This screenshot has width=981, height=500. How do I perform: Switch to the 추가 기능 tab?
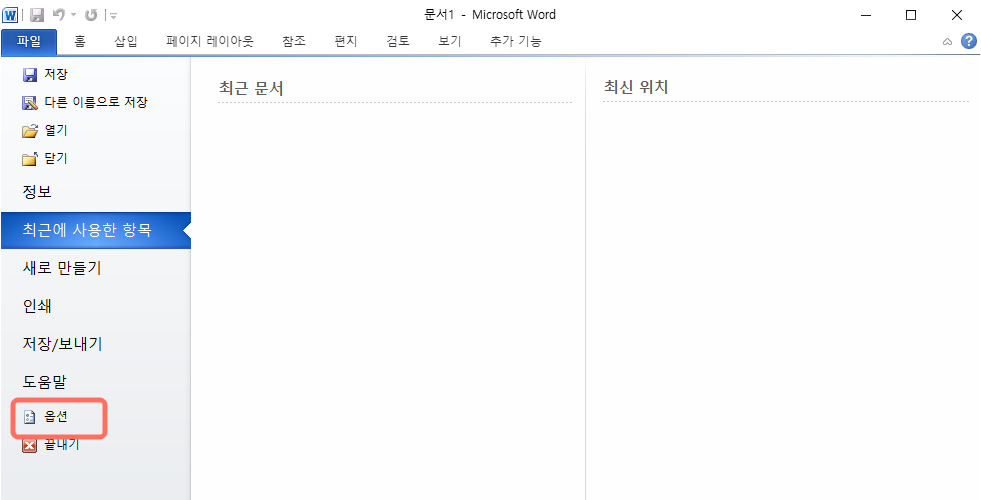tap(516, 42)
